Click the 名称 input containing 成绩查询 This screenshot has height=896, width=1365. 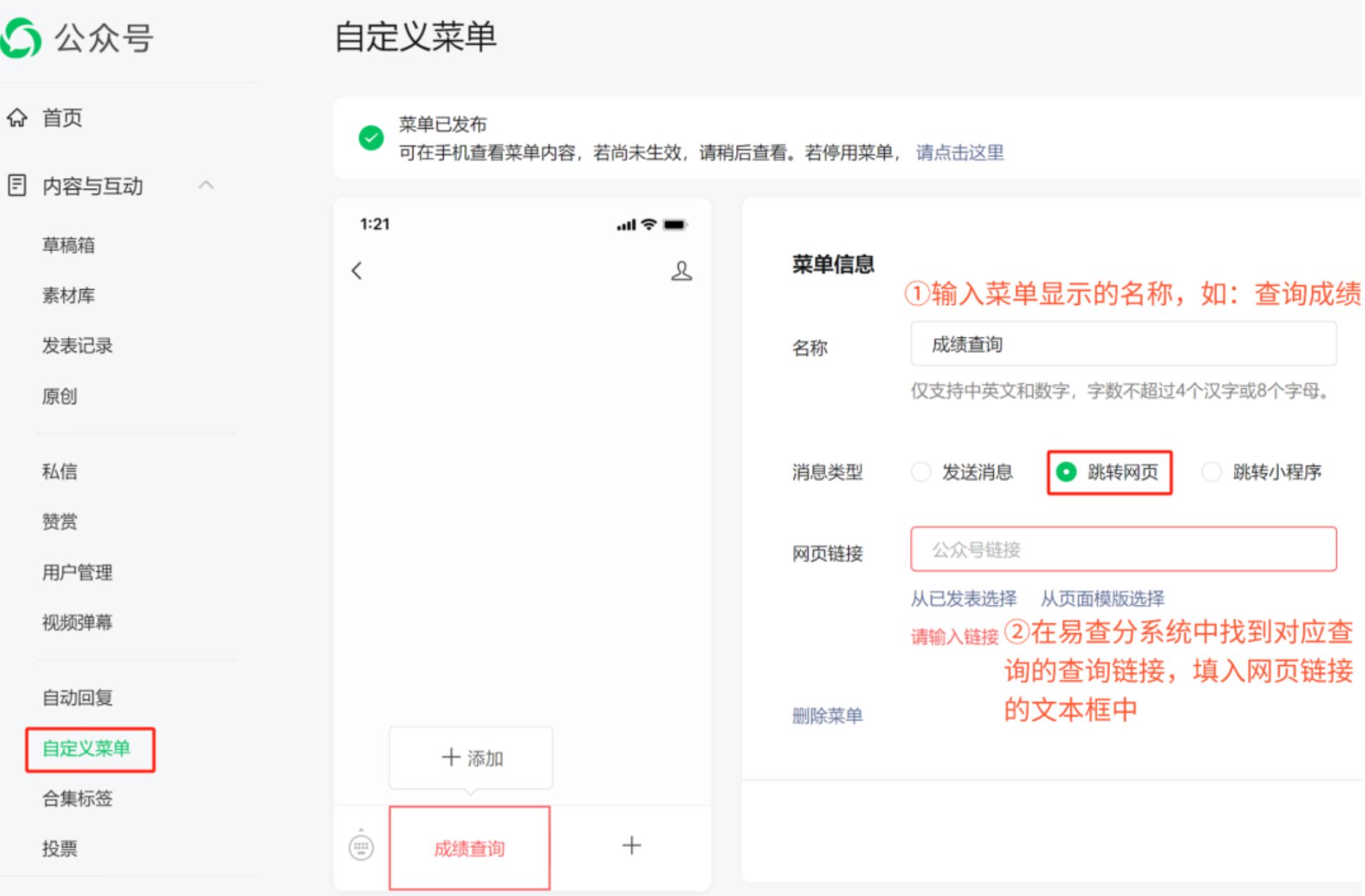[x=1123, y=344]
